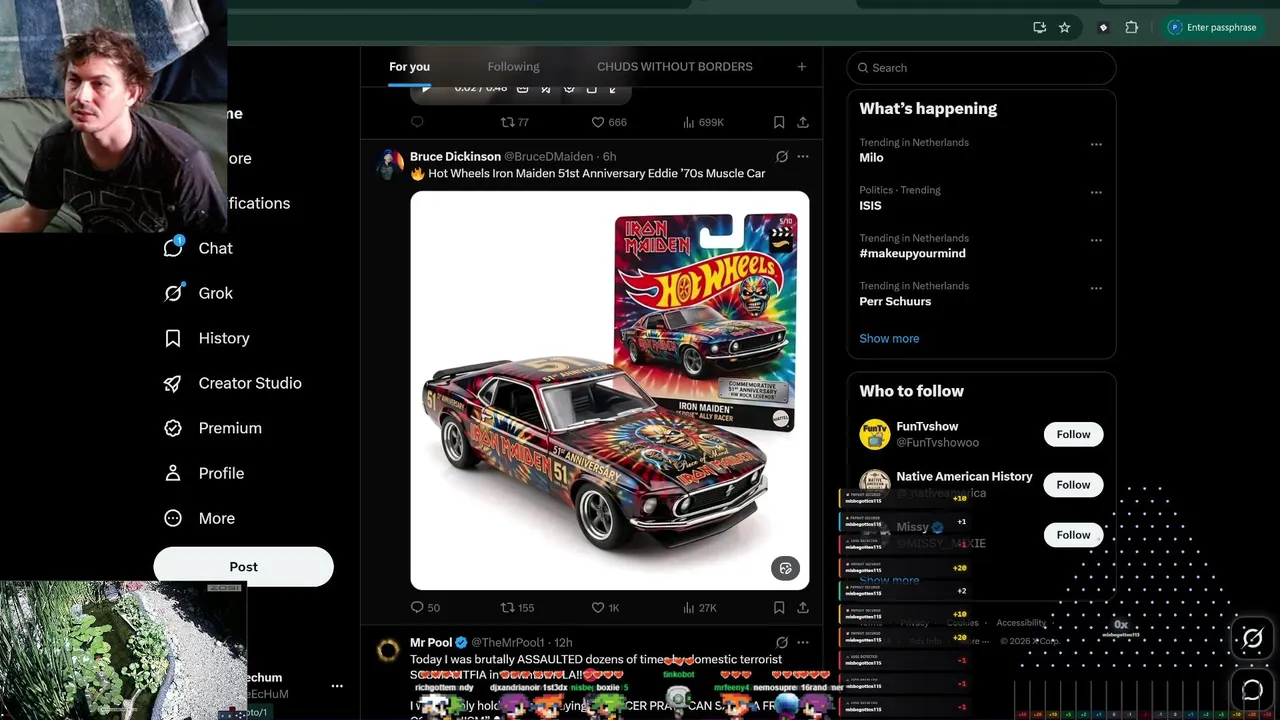Bookmark this page with the star icon
Screen dimensions: 1280x720
click(1064, 28)
